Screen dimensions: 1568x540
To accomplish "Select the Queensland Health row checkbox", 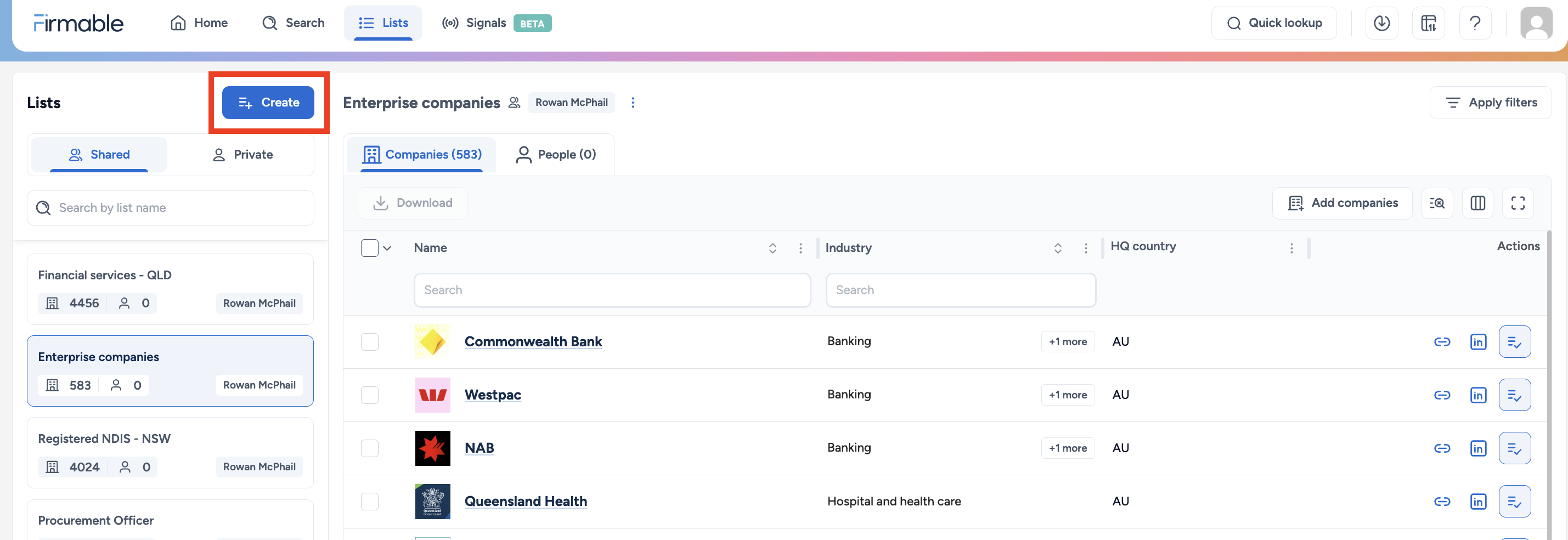I will 369,502.
